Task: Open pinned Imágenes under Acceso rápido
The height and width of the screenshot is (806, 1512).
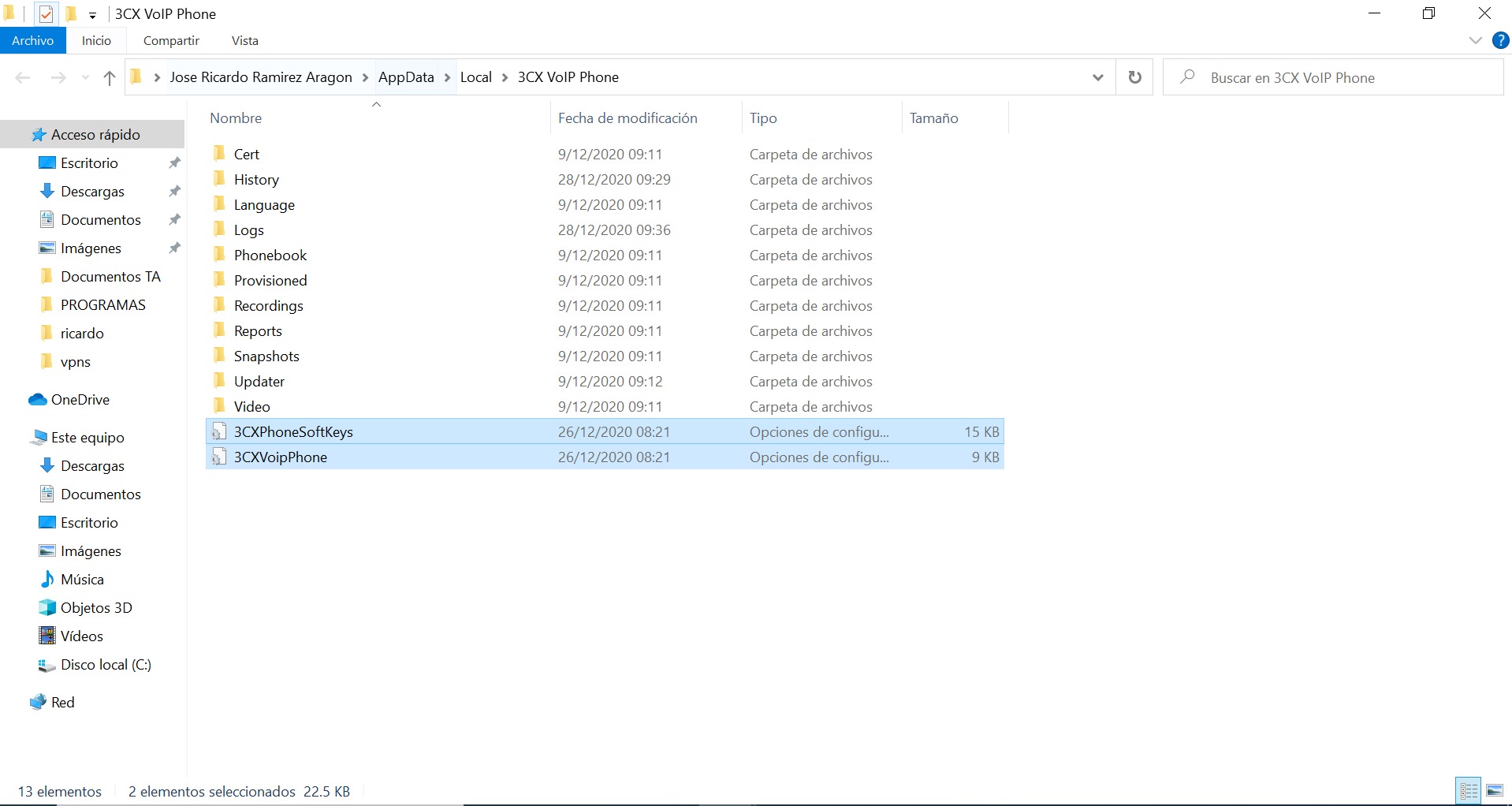Action: [91, 248]
